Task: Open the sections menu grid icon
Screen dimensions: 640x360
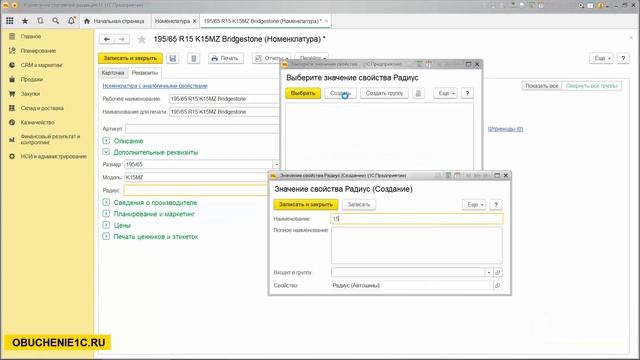Action: pos(10,21)
